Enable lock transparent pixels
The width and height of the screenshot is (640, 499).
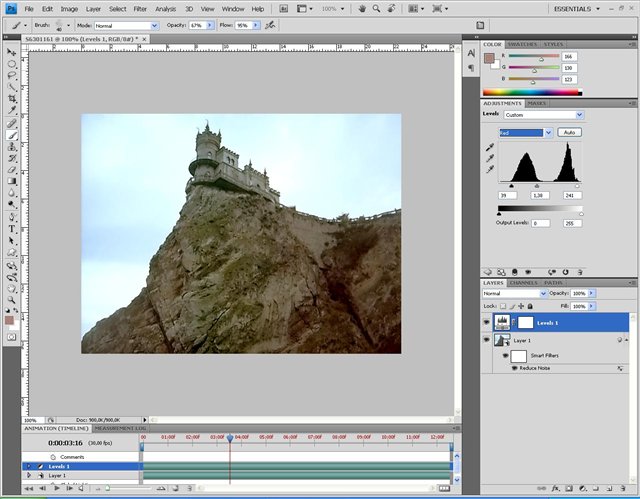503,306
